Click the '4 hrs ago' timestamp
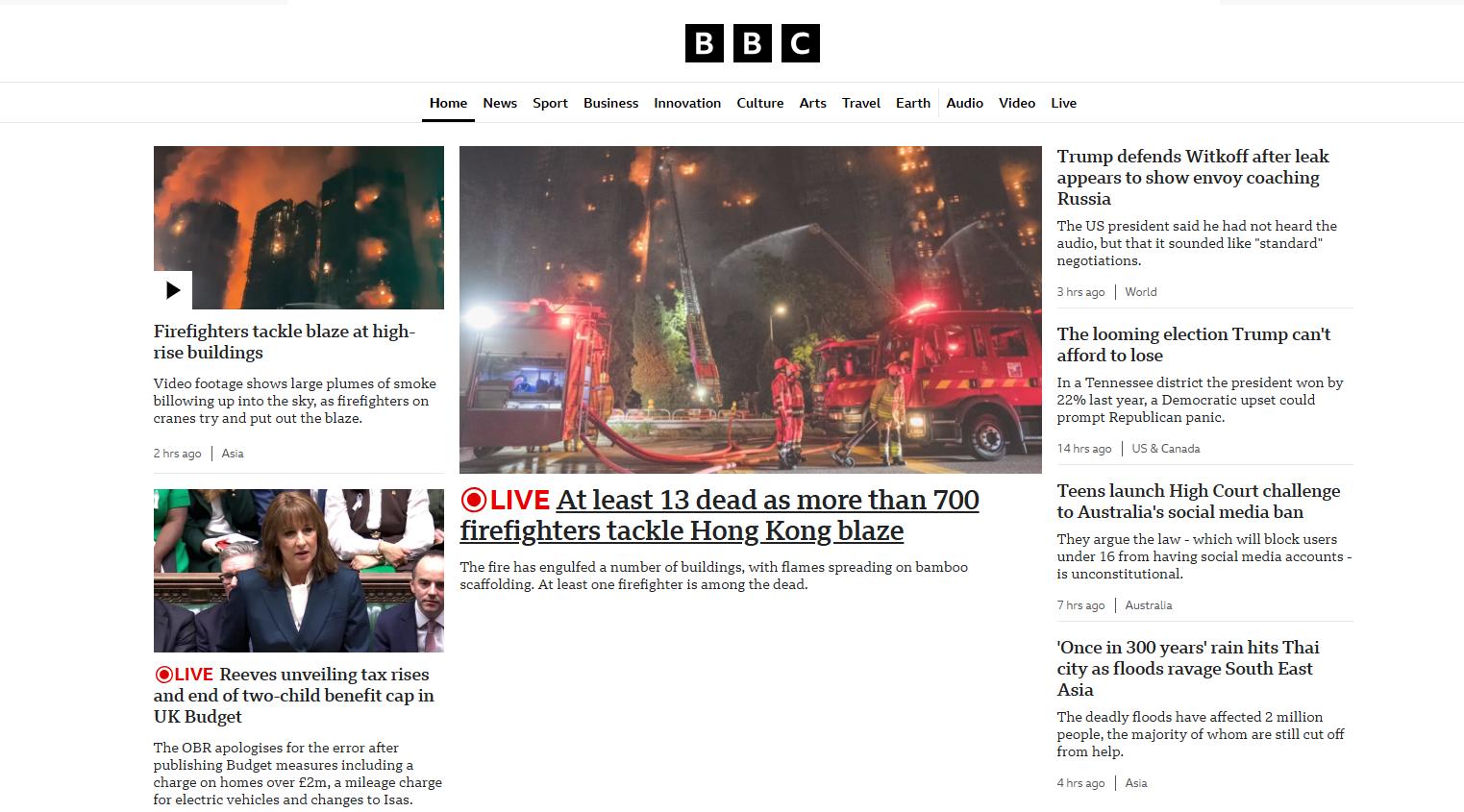The height and width of the screenshot is (812, 1464). [x=1081, y=783]
